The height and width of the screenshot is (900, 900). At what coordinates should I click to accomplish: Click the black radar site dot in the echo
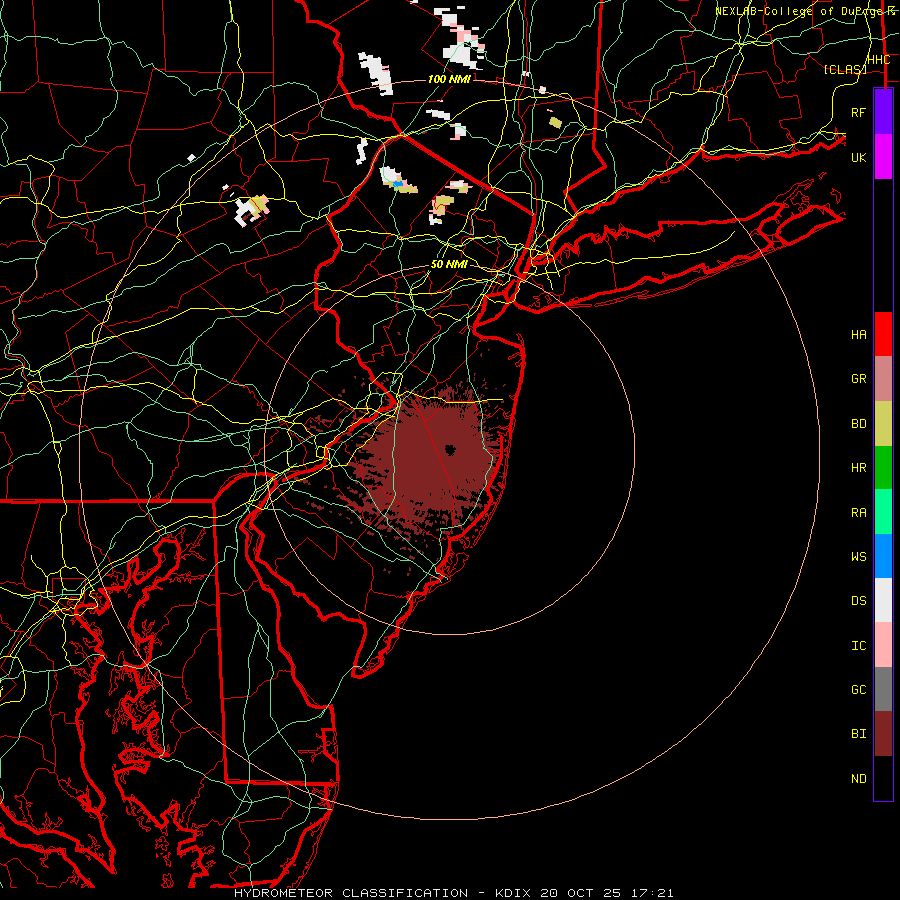click(x=450, y=450)
